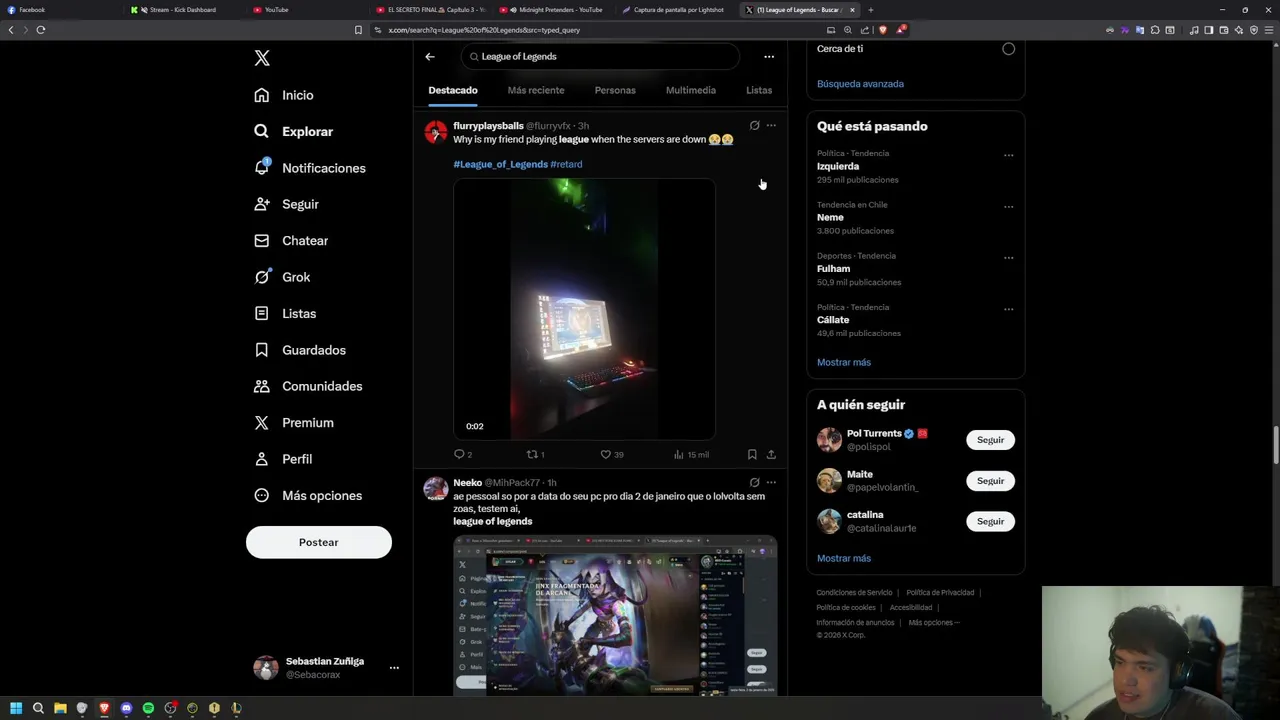
Task: Click the browser bookmark icon
Action: click(x=358, y=30)
